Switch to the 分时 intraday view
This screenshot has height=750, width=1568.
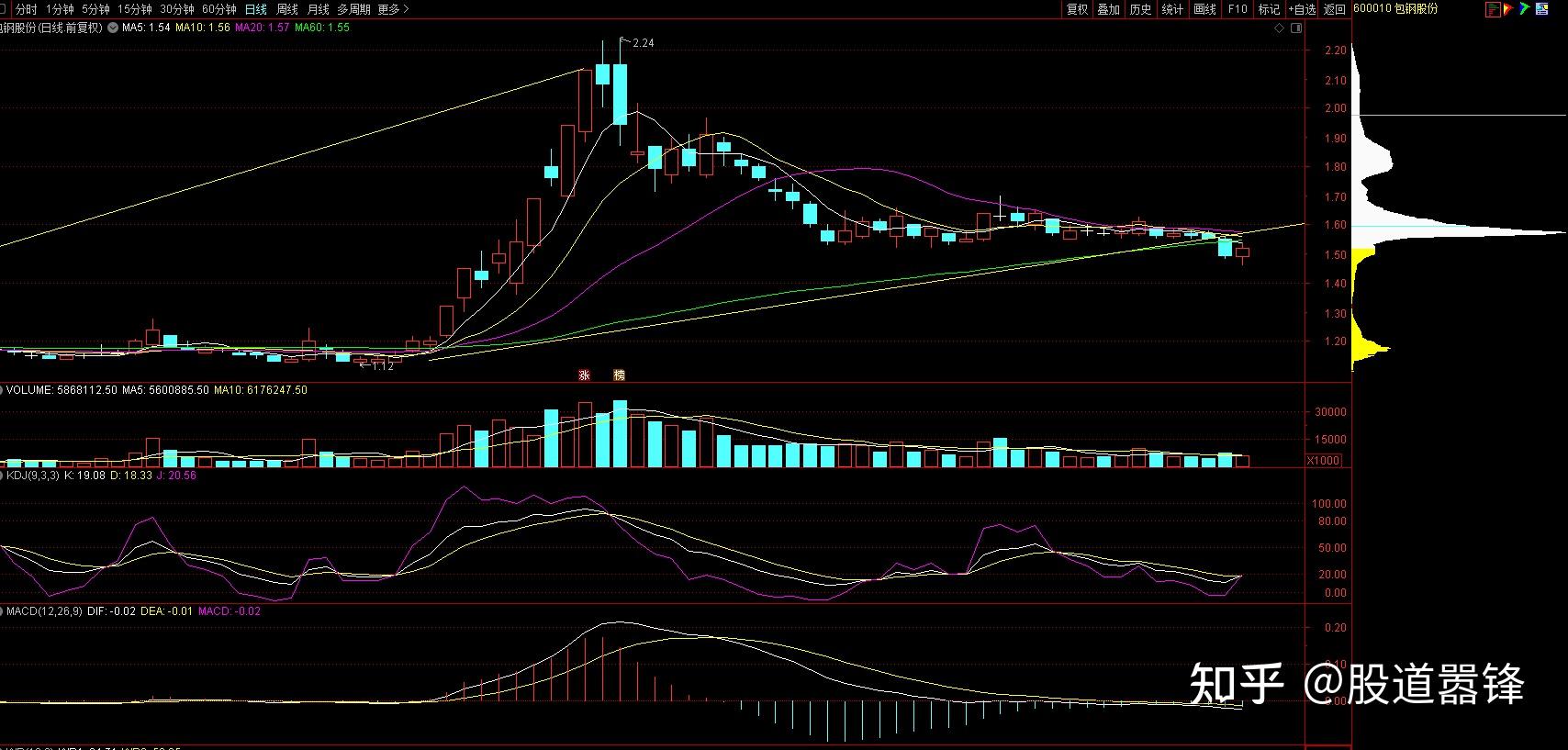coord(27,9)
